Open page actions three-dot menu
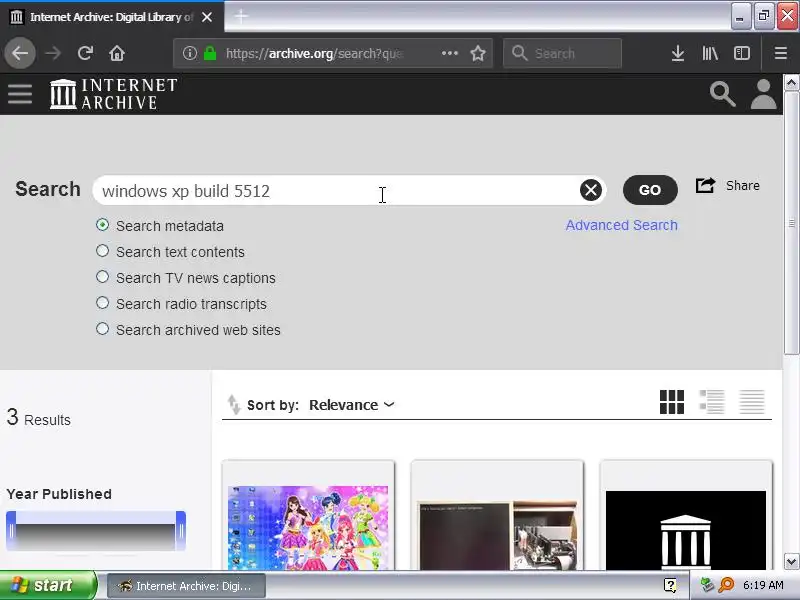The width and height of the screenshot is (800, 600). pyautogui.click(x=449, y=53)
